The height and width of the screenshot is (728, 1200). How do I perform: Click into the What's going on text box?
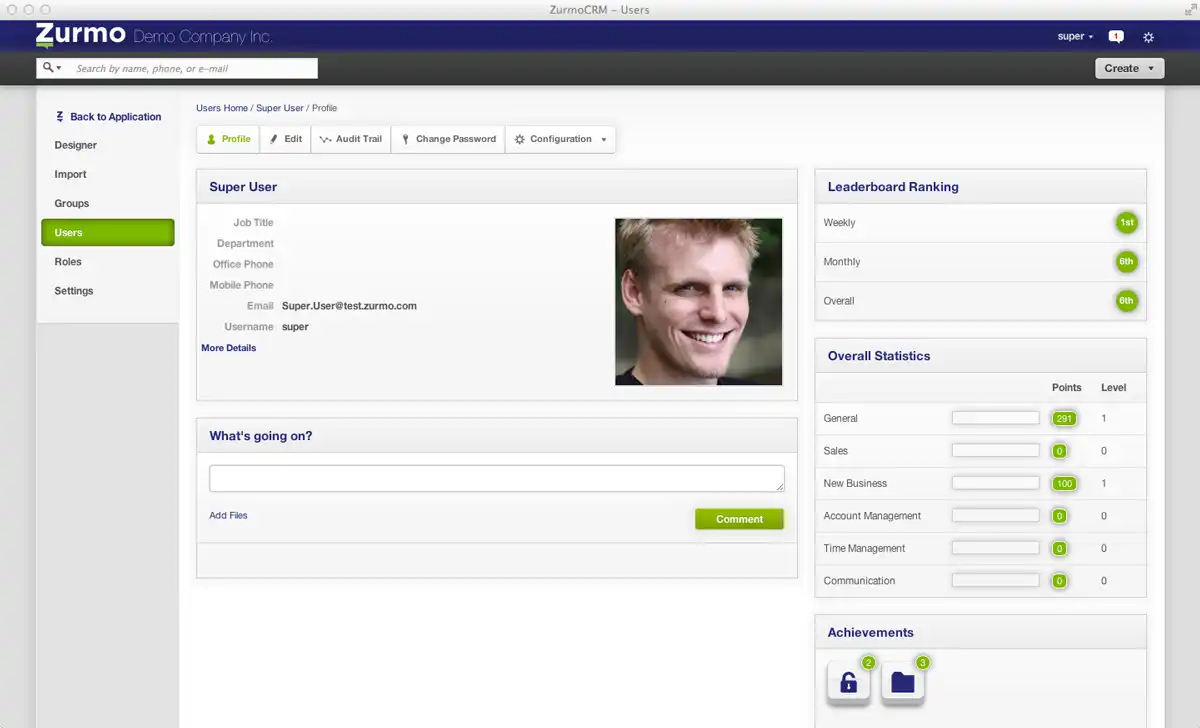(x=496, y=478)
